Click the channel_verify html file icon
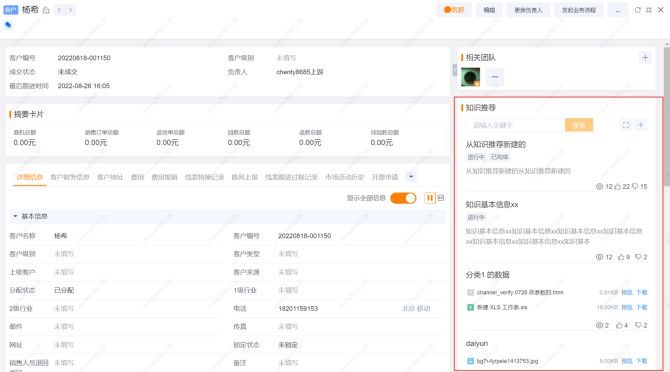This screenshot has height=372, width=670. point(470,292)
